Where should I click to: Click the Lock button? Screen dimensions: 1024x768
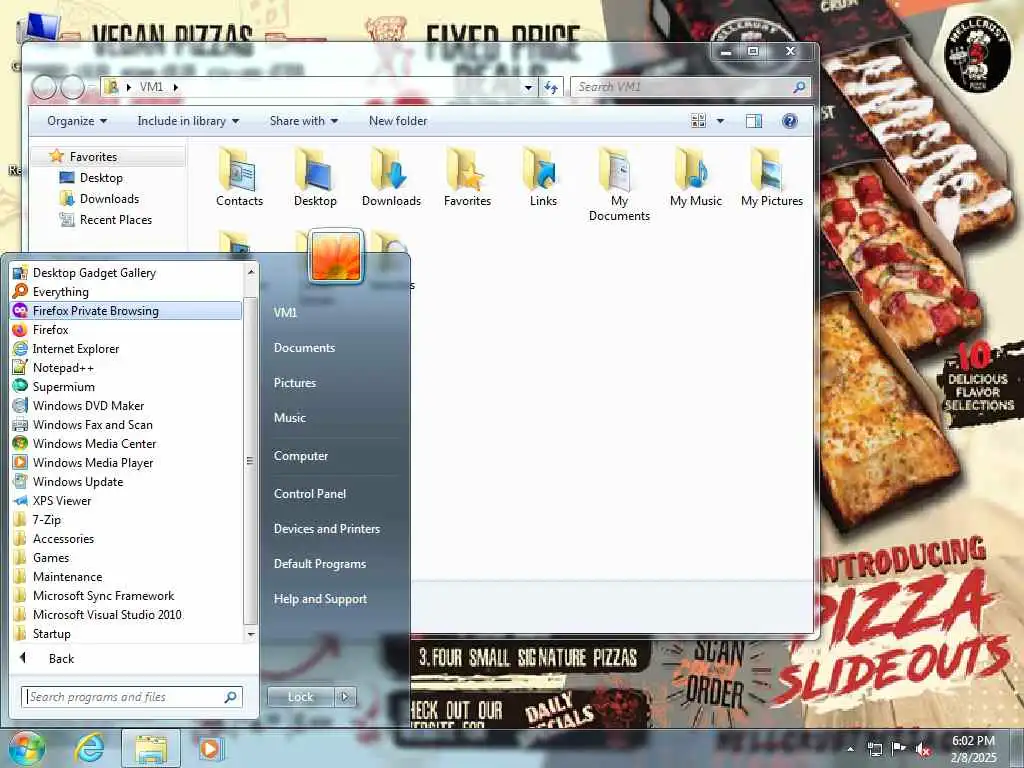coord(300,697)
